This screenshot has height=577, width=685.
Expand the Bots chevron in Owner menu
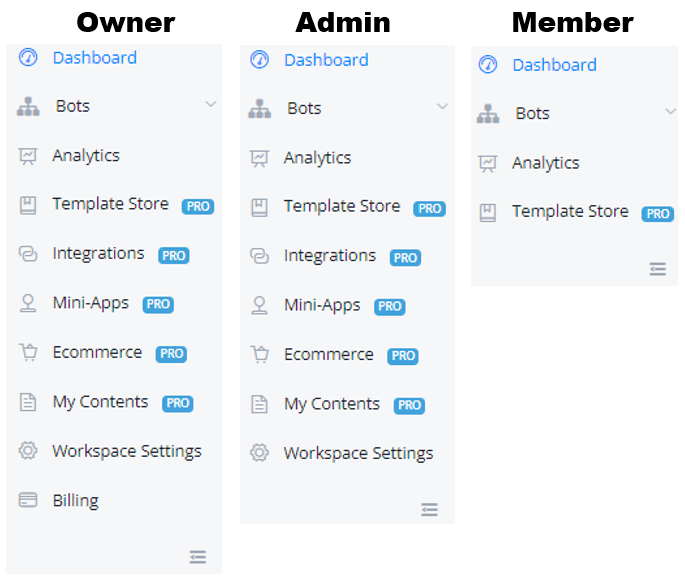point(210,104)
